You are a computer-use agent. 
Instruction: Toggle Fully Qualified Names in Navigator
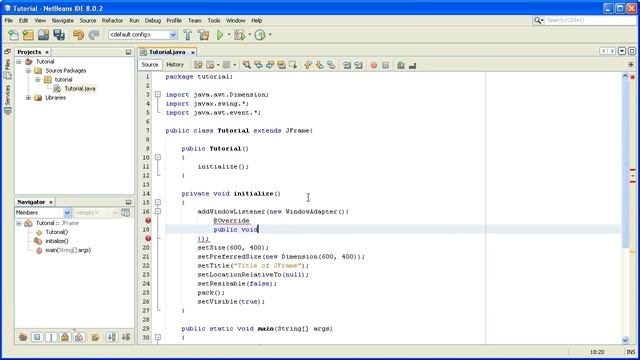tap(96, 337)
